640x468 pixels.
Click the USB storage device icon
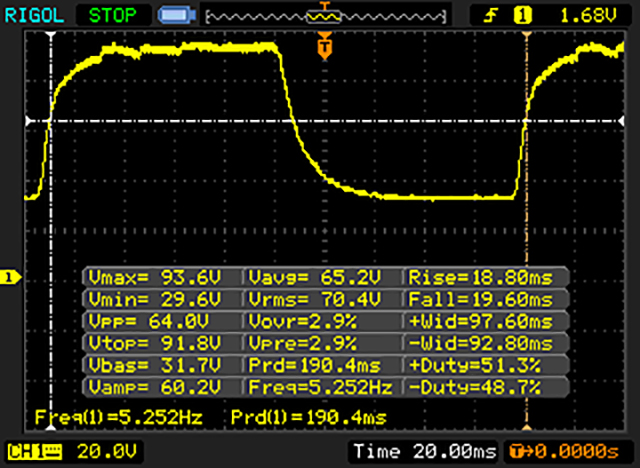point(177,15)
